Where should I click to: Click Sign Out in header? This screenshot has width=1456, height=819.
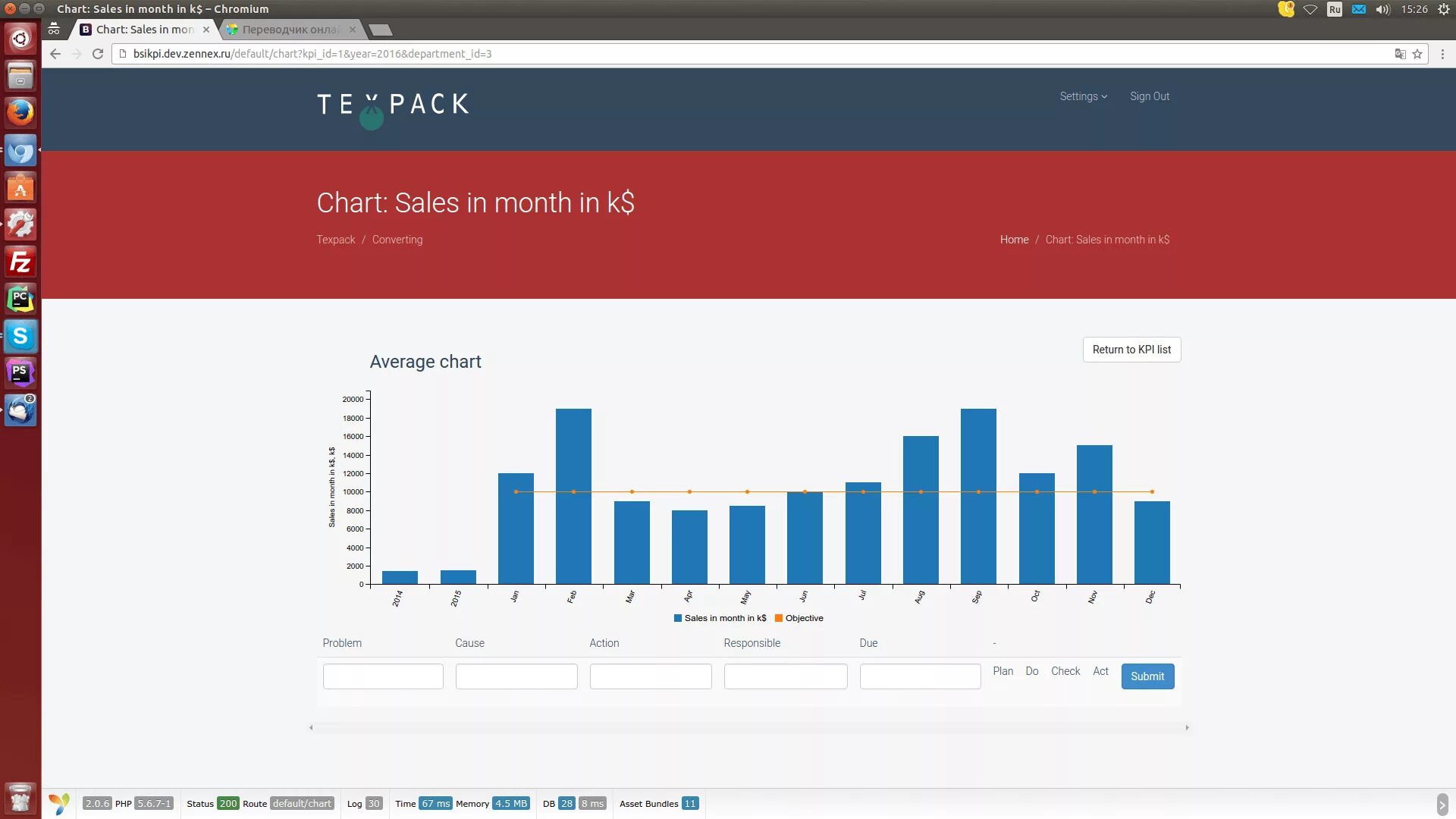point(1149,96)
